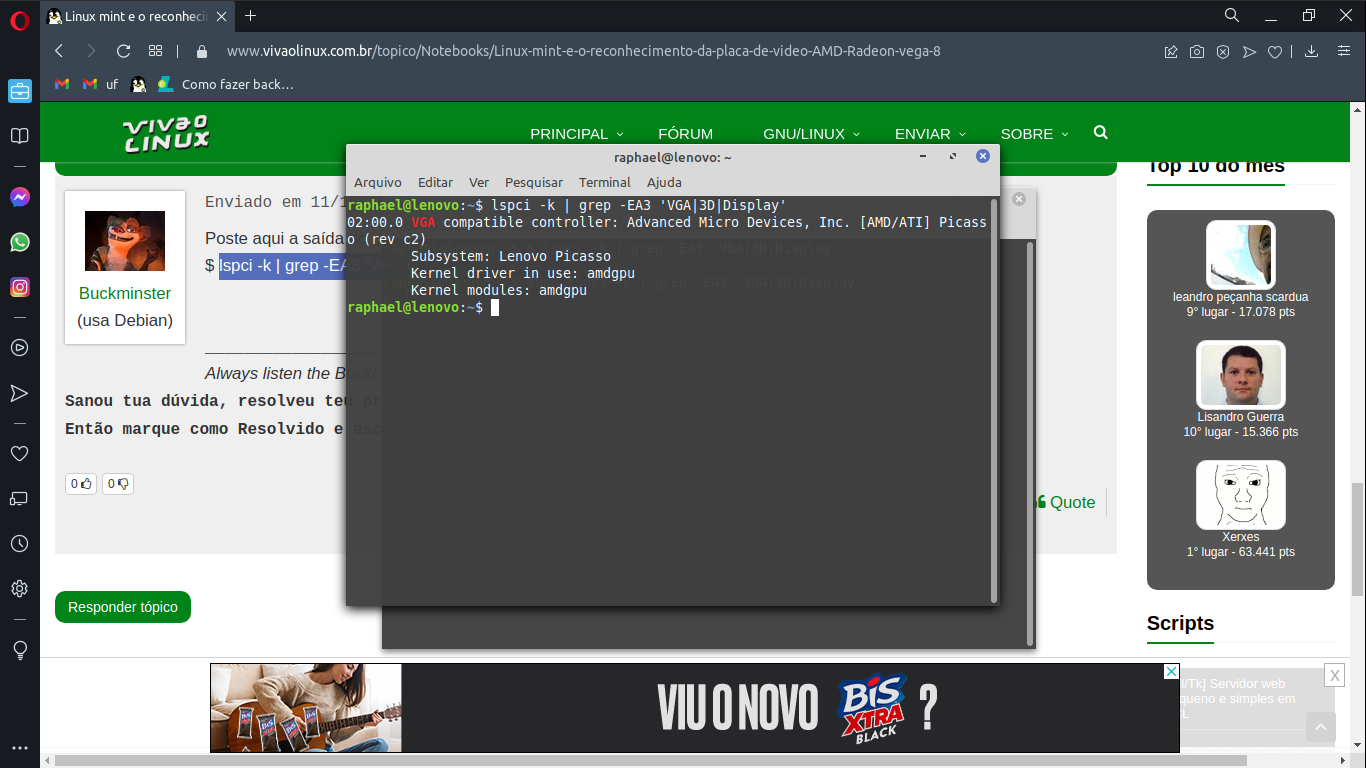Expand the PRINCIPAL site menu

[x=577, y=133]
